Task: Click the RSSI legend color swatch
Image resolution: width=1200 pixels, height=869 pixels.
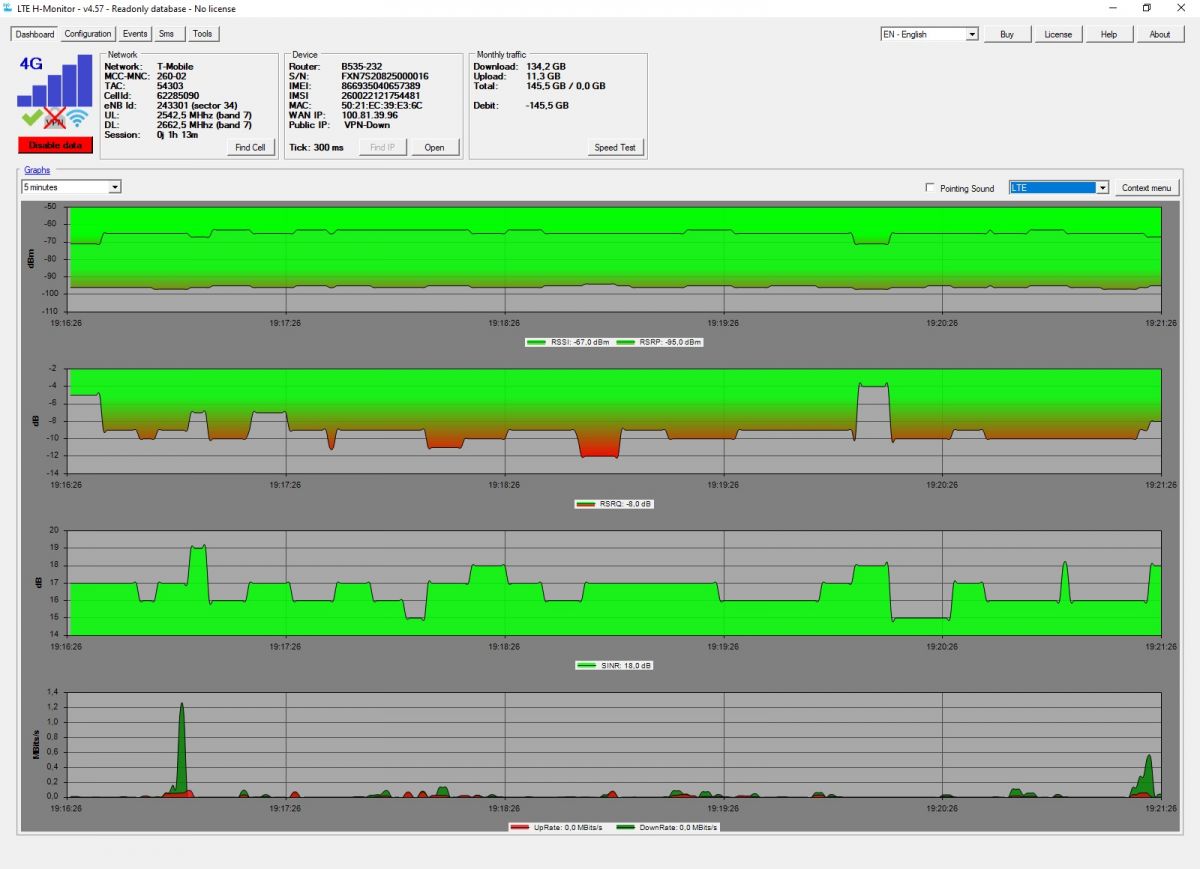Action: coord(537,342)
